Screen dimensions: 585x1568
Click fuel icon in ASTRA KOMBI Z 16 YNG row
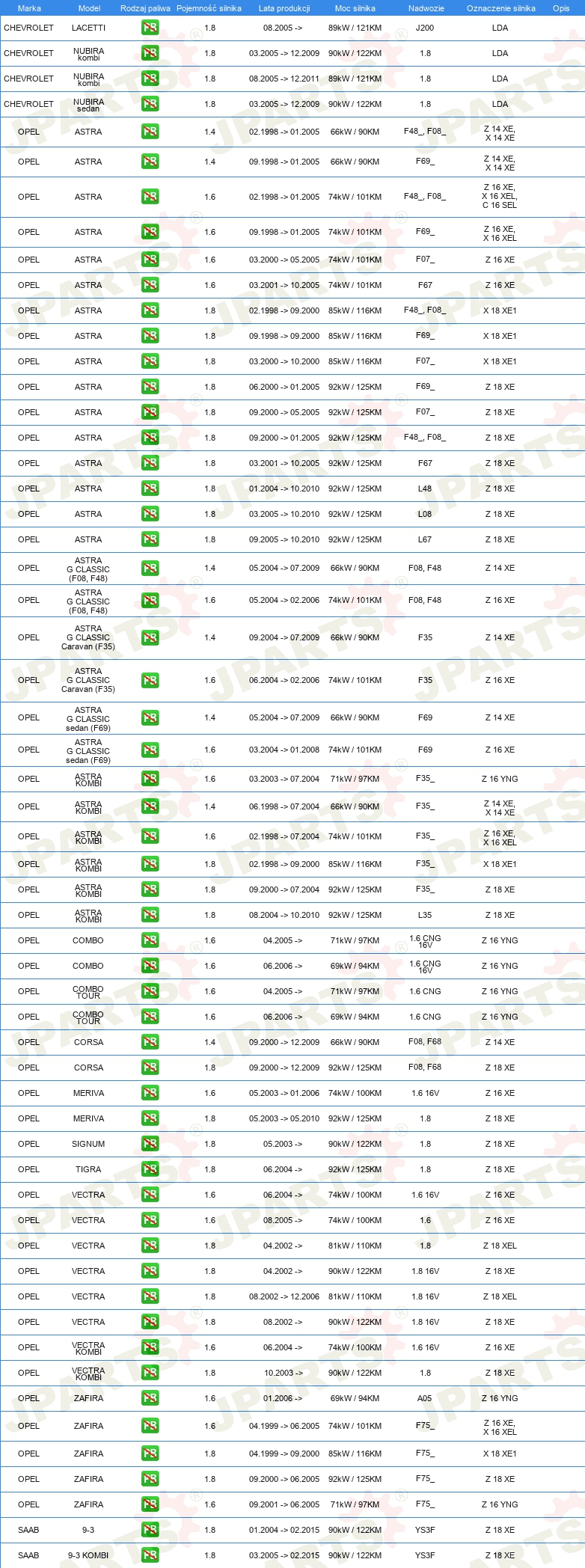[150, 779]
